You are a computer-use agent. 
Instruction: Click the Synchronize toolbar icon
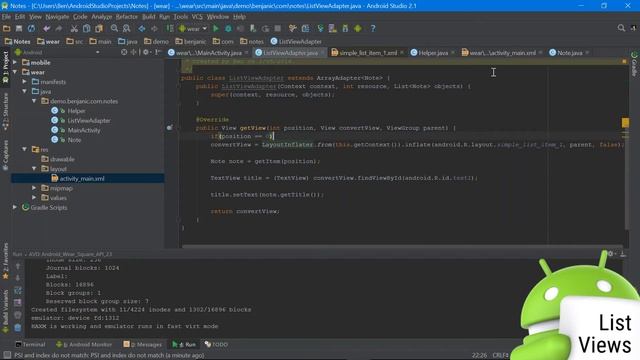point(31,29)
